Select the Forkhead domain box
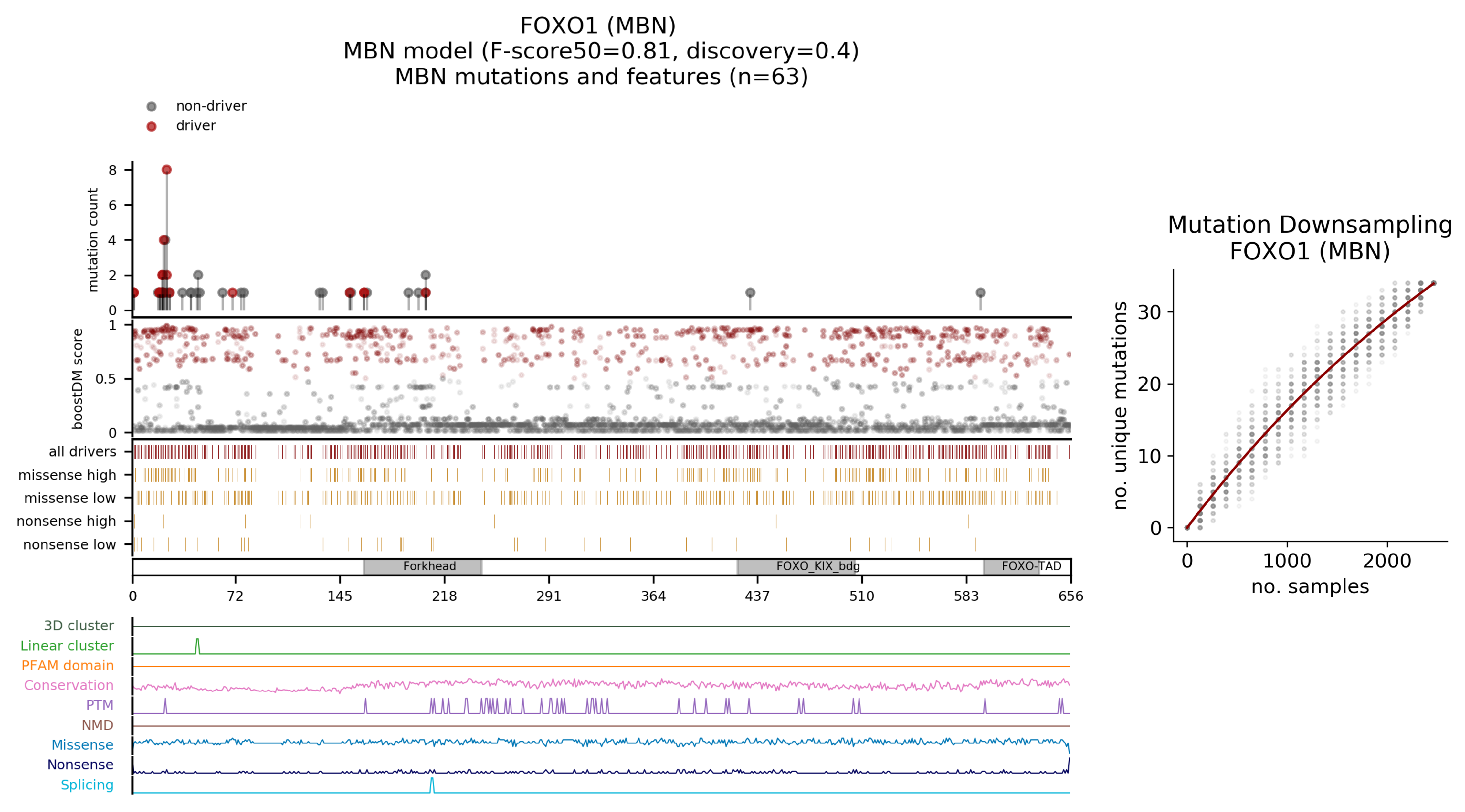The width and height of the screenshot is (1465, 812). pos(423,566)
